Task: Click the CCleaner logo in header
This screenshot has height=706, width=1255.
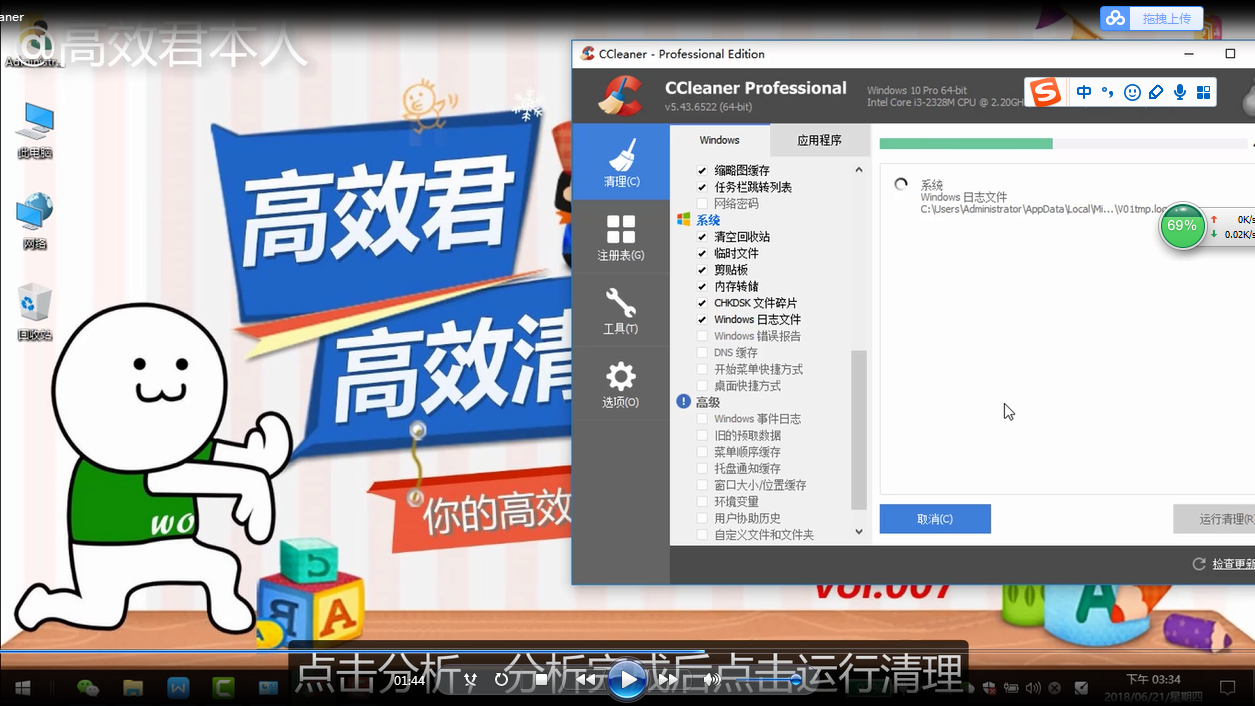Action: click(x=621, y=96)
